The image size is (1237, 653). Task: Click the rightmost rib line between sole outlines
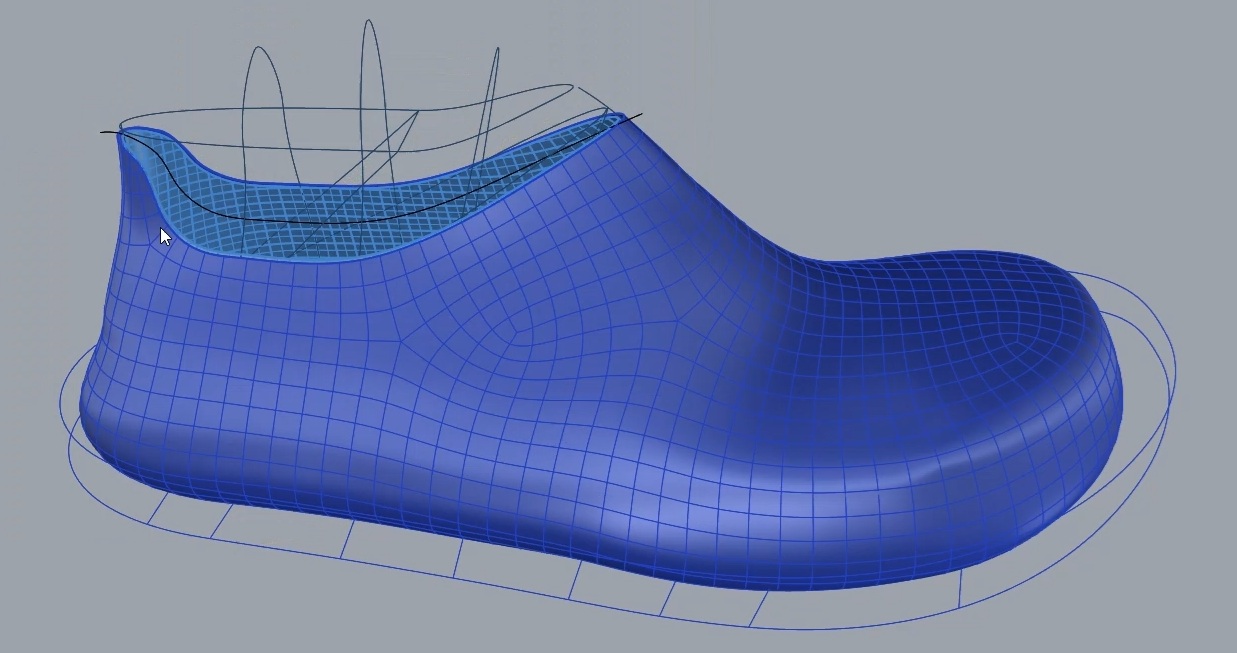click(961, 588)
